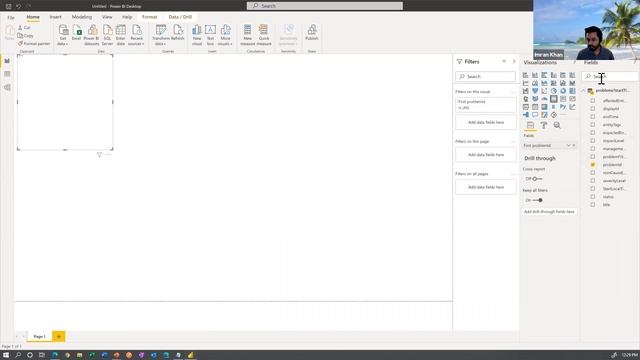
Task: Open the First problemId field dropdown arrow
Action: [568, 146]
